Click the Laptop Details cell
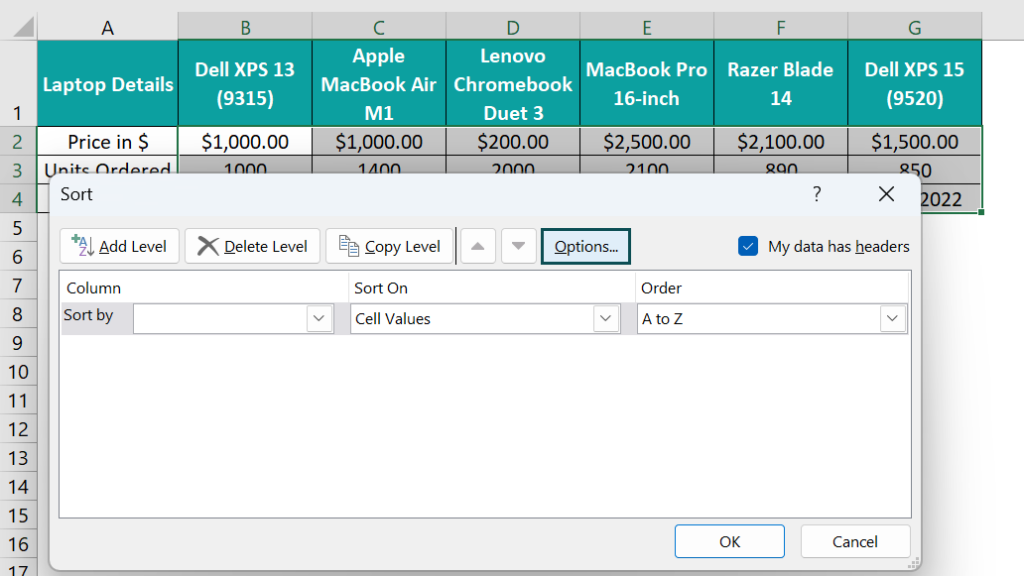Screen dimensions: 1024x576 (x=108, y=84)
